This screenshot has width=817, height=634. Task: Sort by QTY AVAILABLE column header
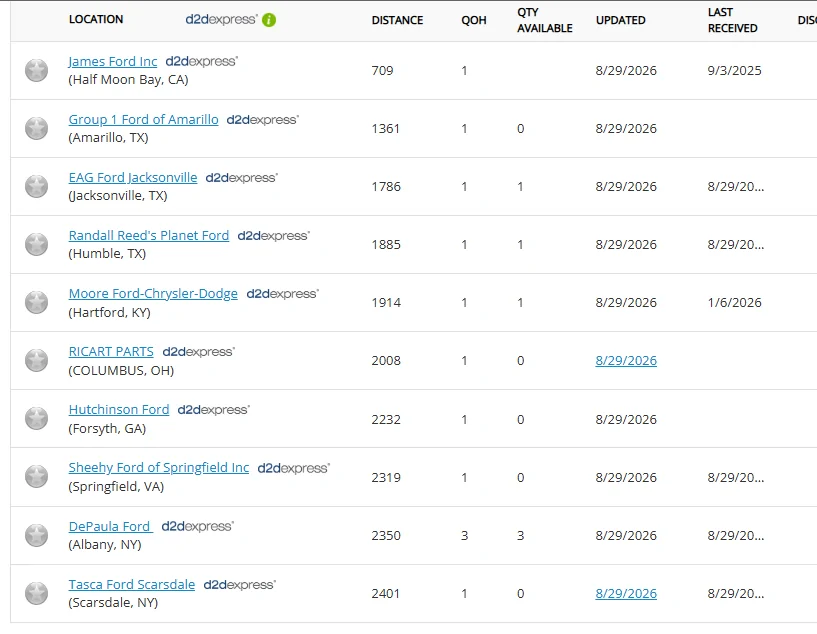point(544,20)
